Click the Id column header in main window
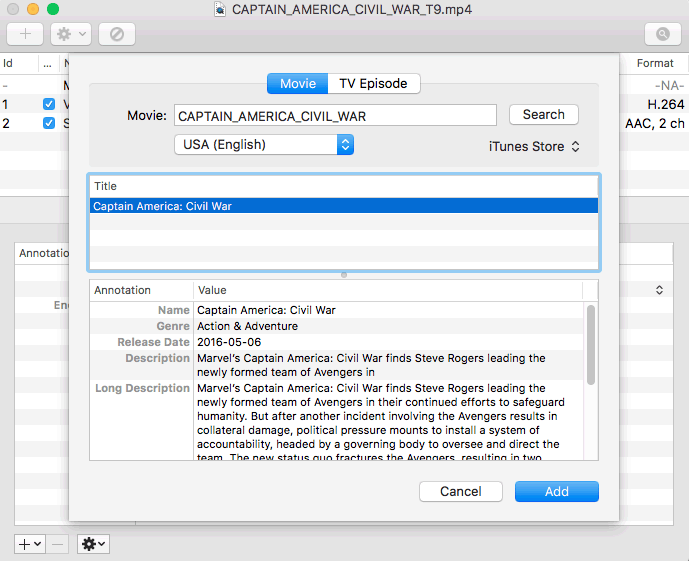The image size is (689, 561). pyautogui.click(x=8, y=63)
